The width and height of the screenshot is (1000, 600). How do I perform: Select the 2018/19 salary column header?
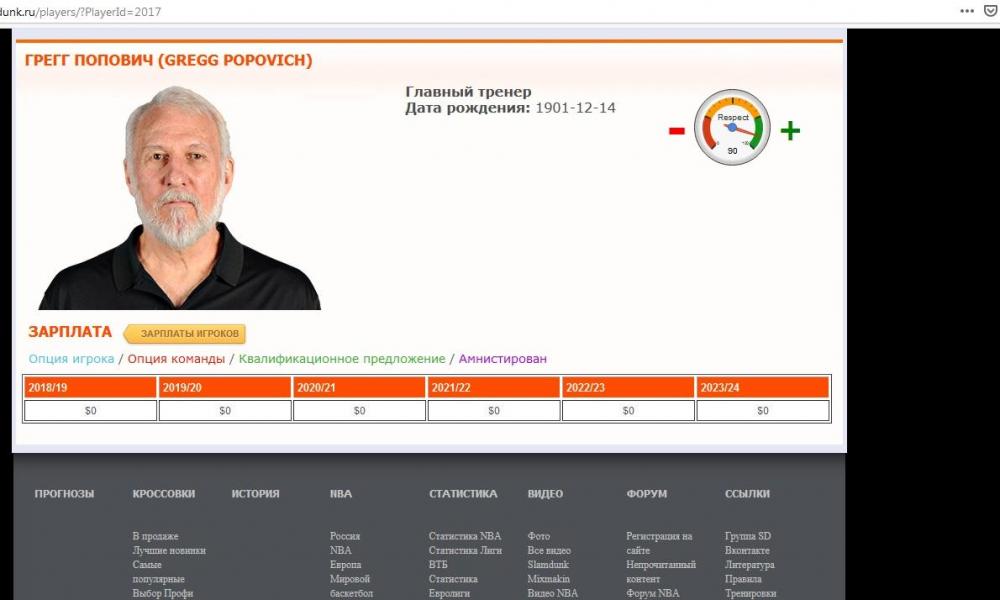[90, 387]
